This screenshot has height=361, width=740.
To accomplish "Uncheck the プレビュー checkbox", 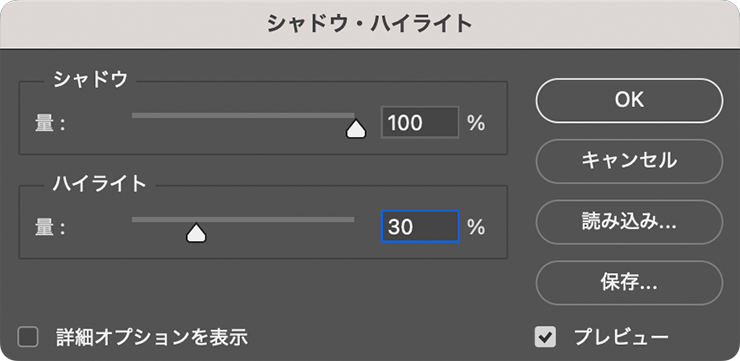I will point(545,337).
